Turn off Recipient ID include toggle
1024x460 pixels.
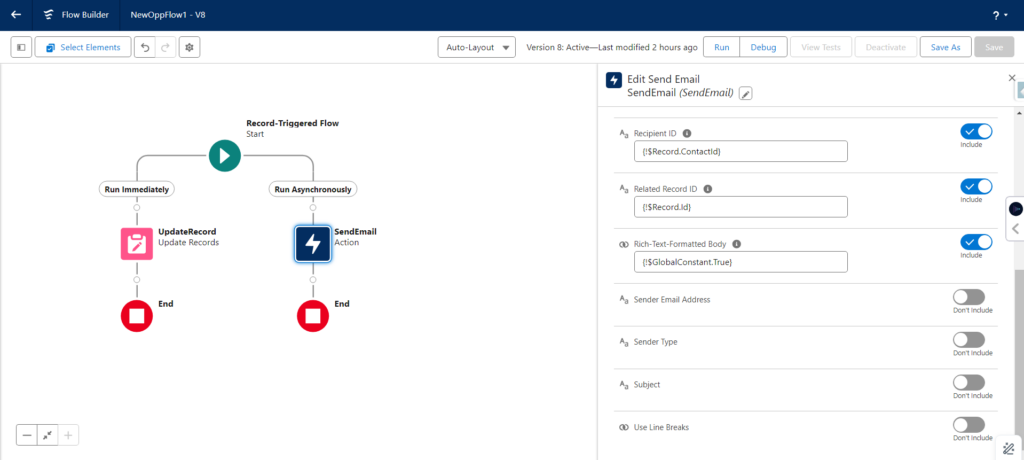tap(976, 131)
